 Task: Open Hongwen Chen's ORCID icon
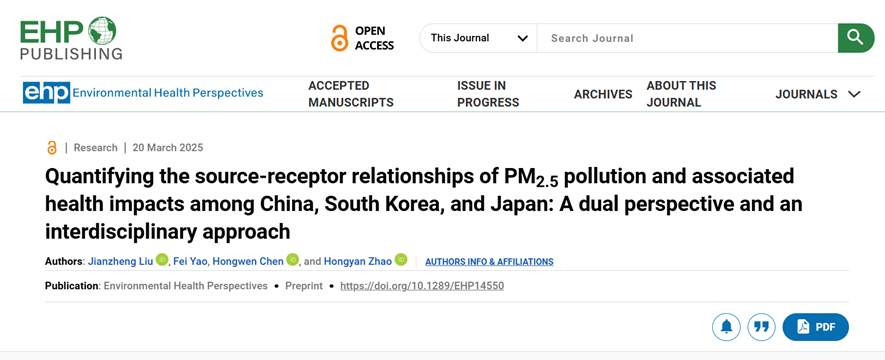[x=292, y=260]
